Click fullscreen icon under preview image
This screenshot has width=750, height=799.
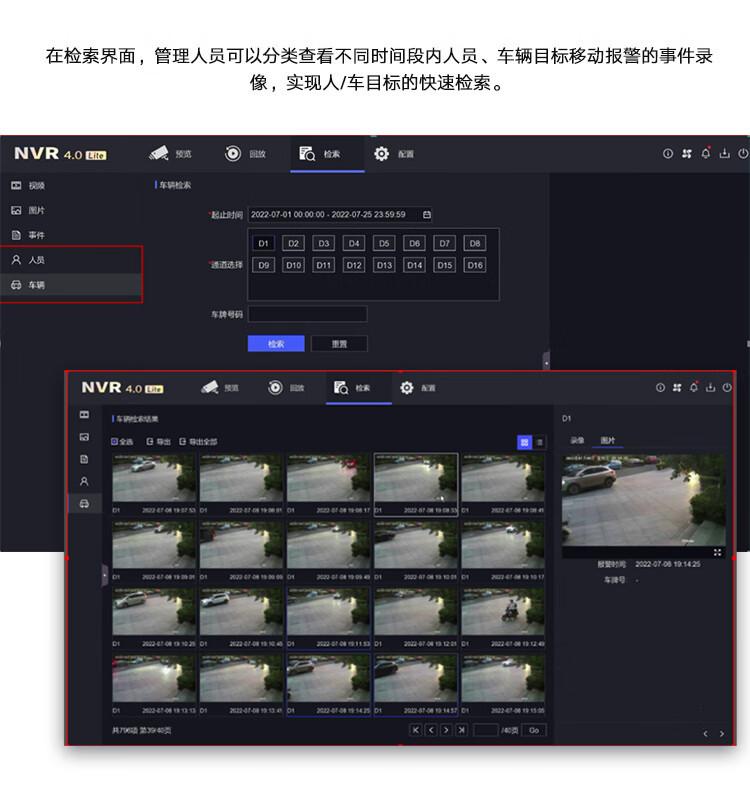[x=717, y=552]
